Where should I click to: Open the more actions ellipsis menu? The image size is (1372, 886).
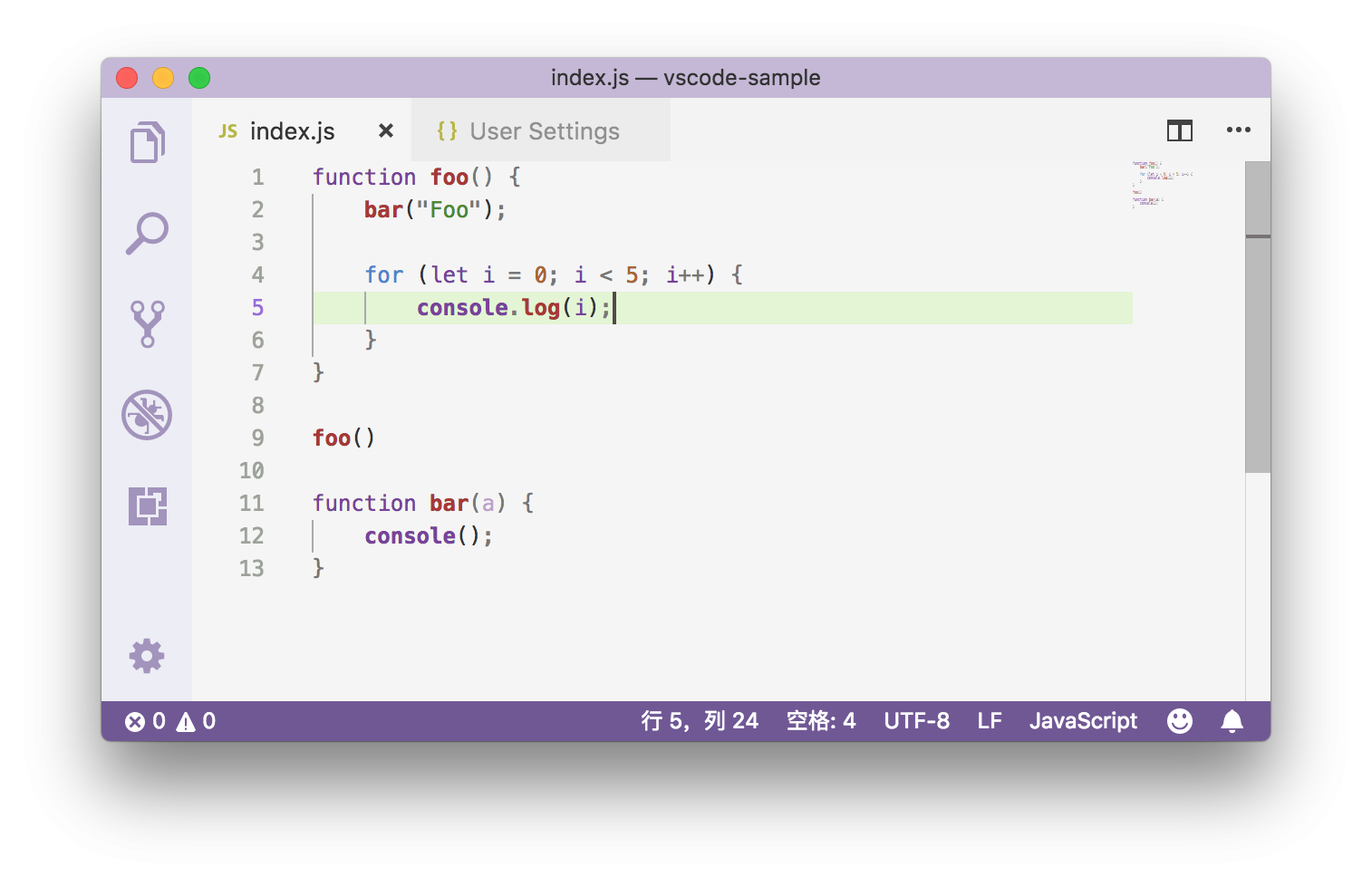click(1239, 130)
